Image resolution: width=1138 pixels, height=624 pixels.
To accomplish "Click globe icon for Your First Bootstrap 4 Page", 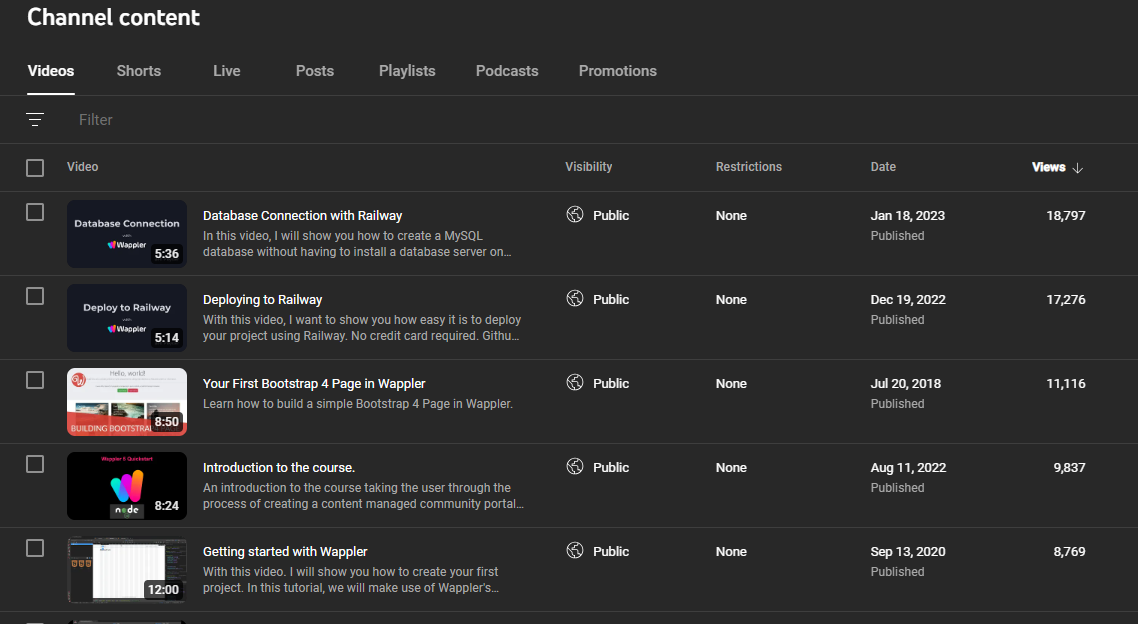I will click(575, 383).
